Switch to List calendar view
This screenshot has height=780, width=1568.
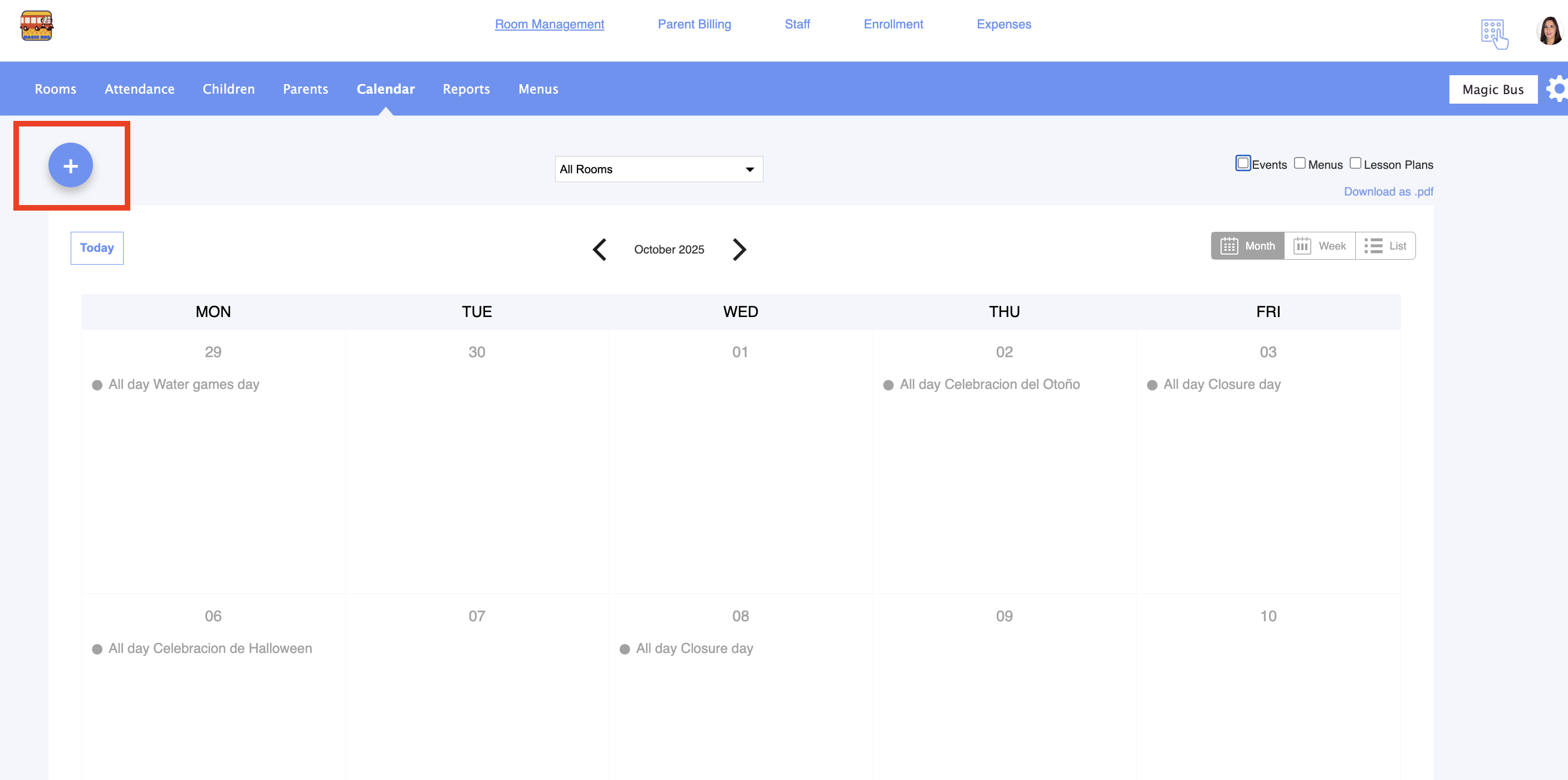1385,246
